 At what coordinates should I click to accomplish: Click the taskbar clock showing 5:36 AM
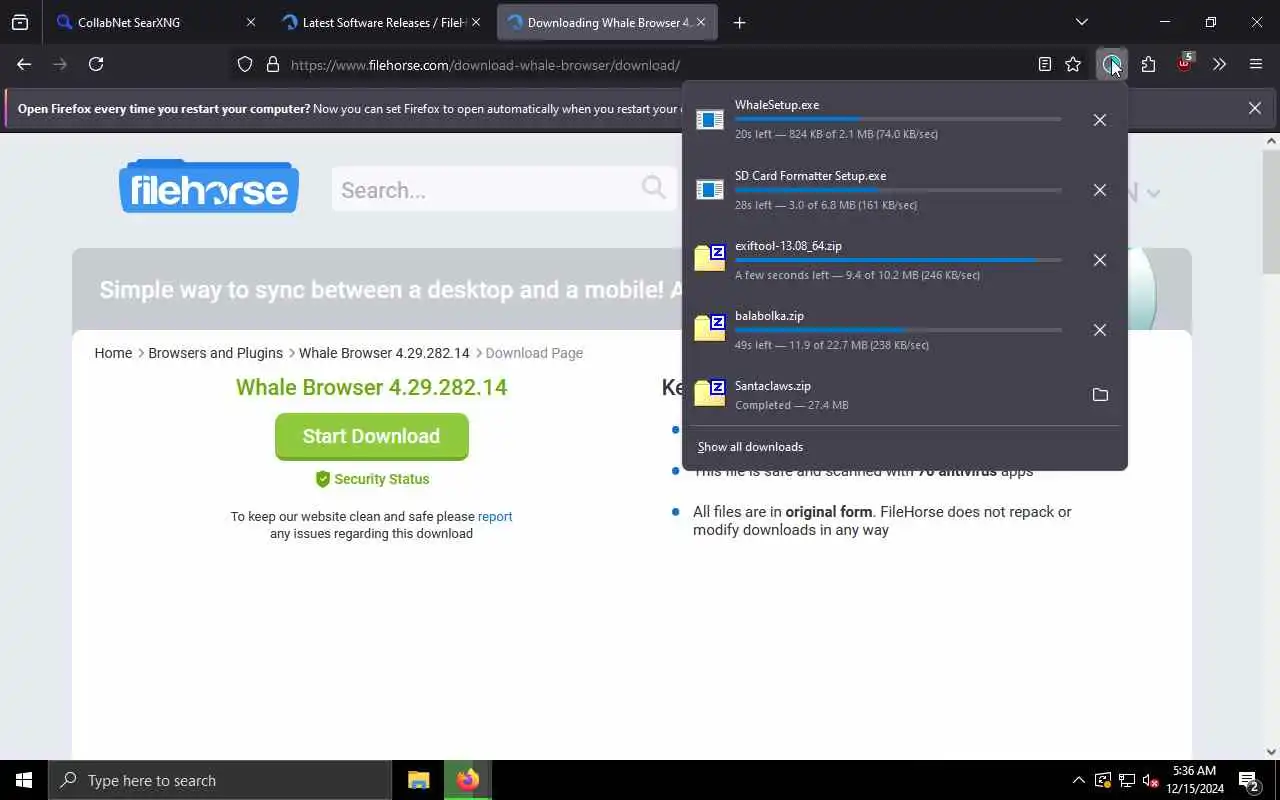point(1195,780)
